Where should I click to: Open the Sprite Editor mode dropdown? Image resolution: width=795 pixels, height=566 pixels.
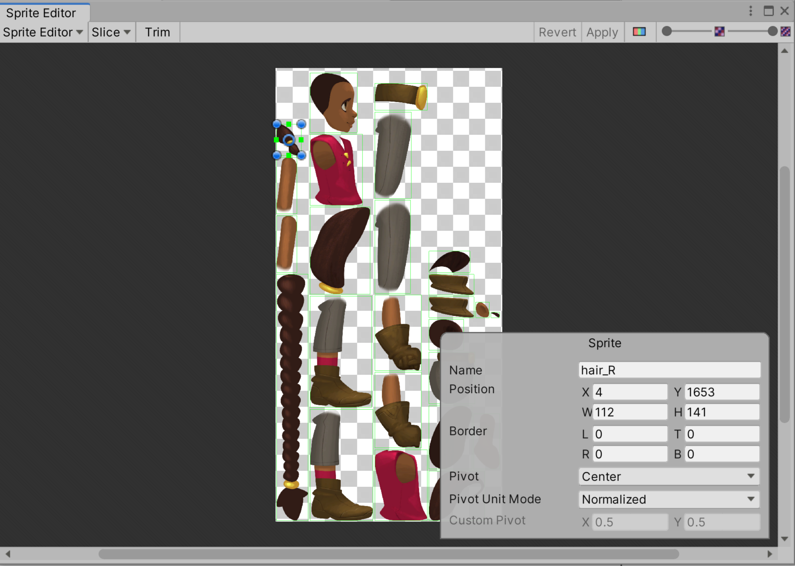(42, 32)
